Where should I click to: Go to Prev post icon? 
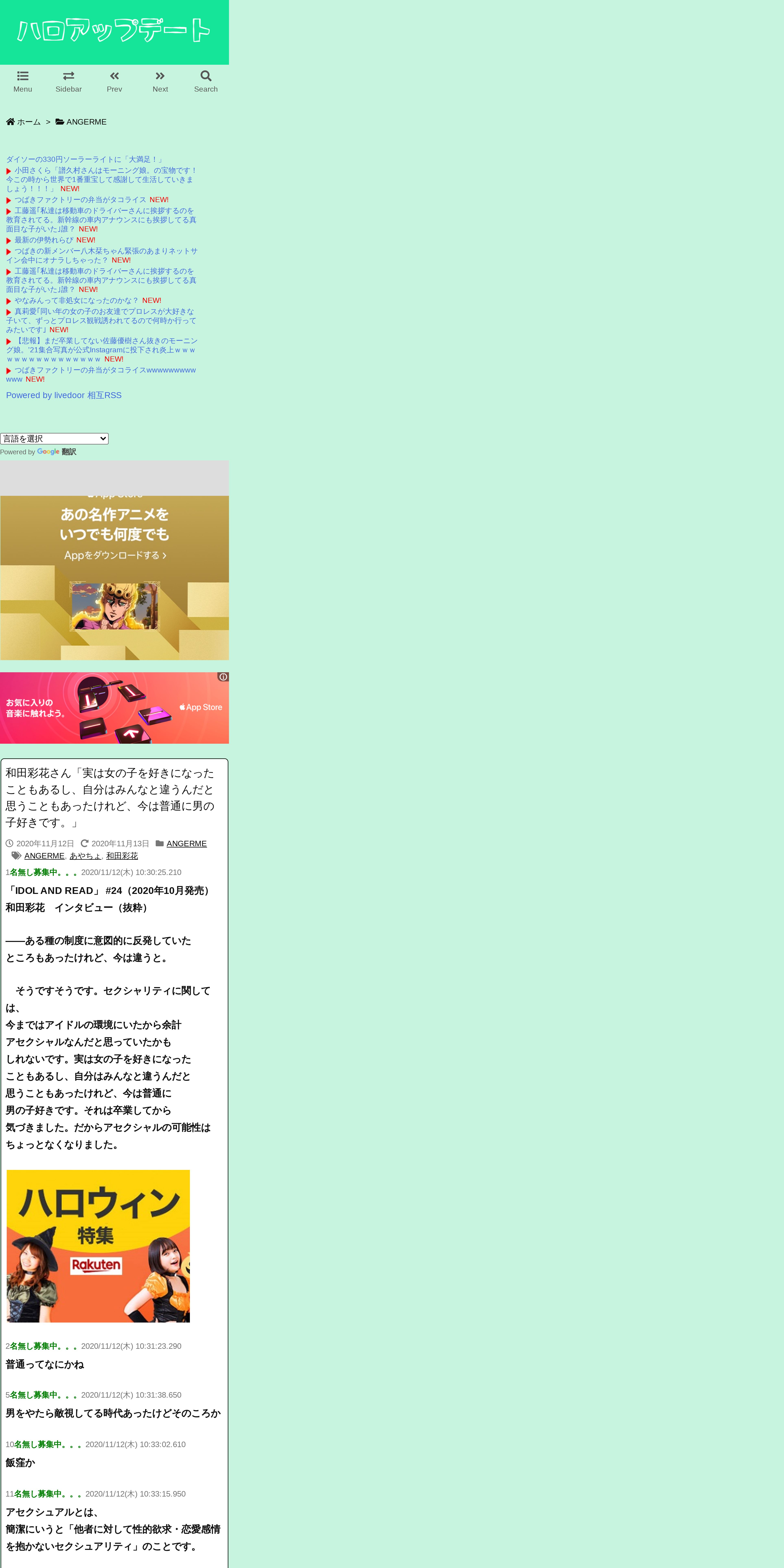tap(114, 76)
